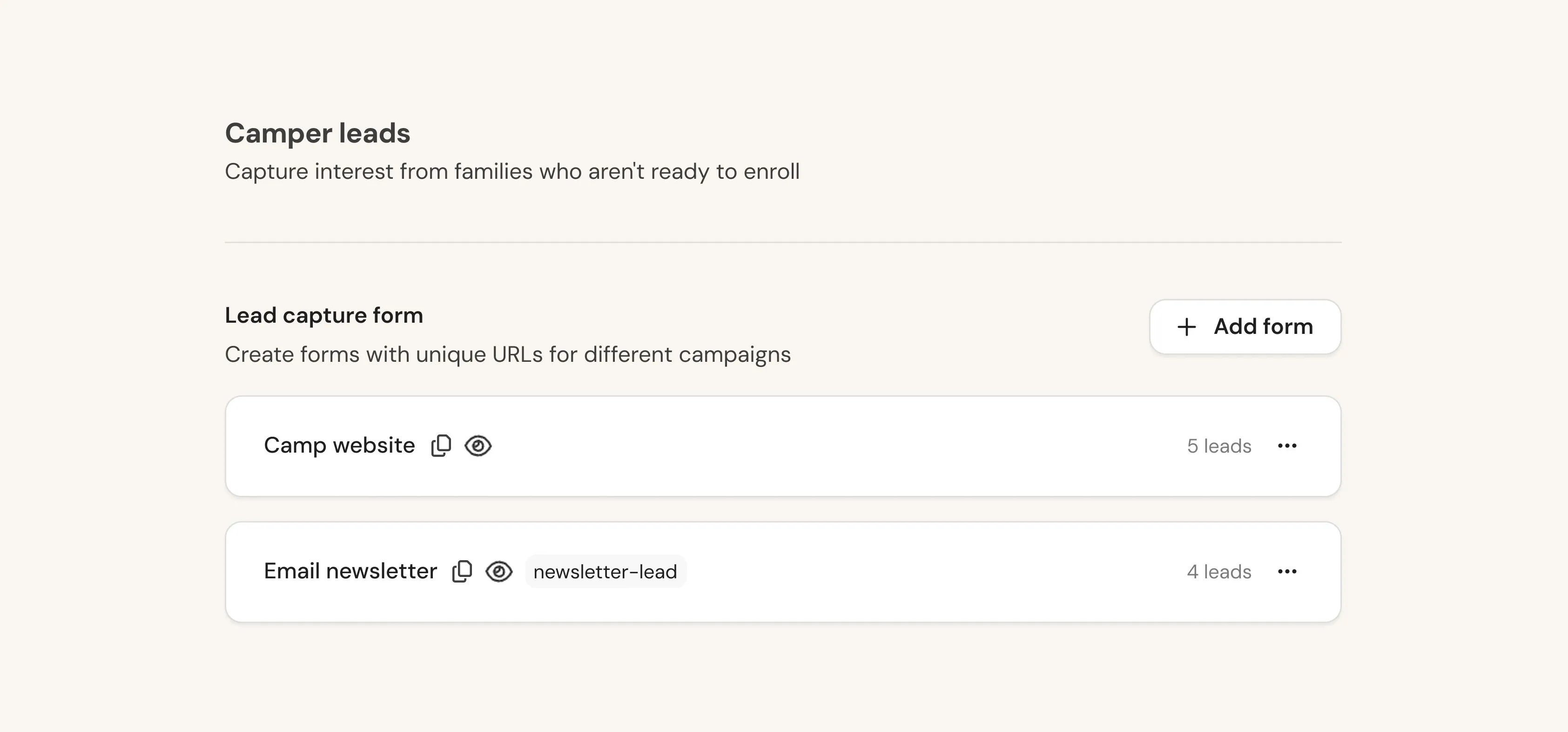
Task: Copy the Camp website form link
Action: pyautogui.click(x=441, y=446)
